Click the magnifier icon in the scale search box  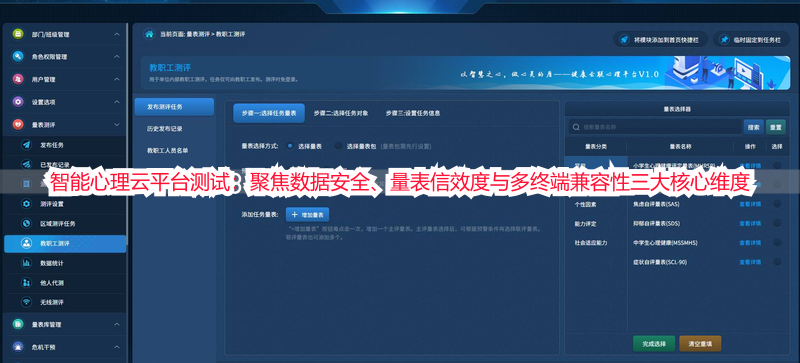(577, 127)
